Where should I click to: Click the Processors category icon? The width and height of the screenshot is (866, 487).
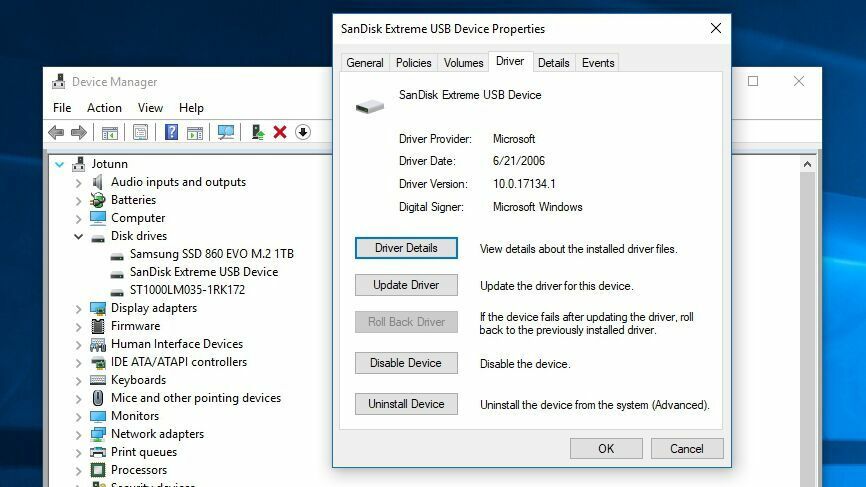coord(98,470)
